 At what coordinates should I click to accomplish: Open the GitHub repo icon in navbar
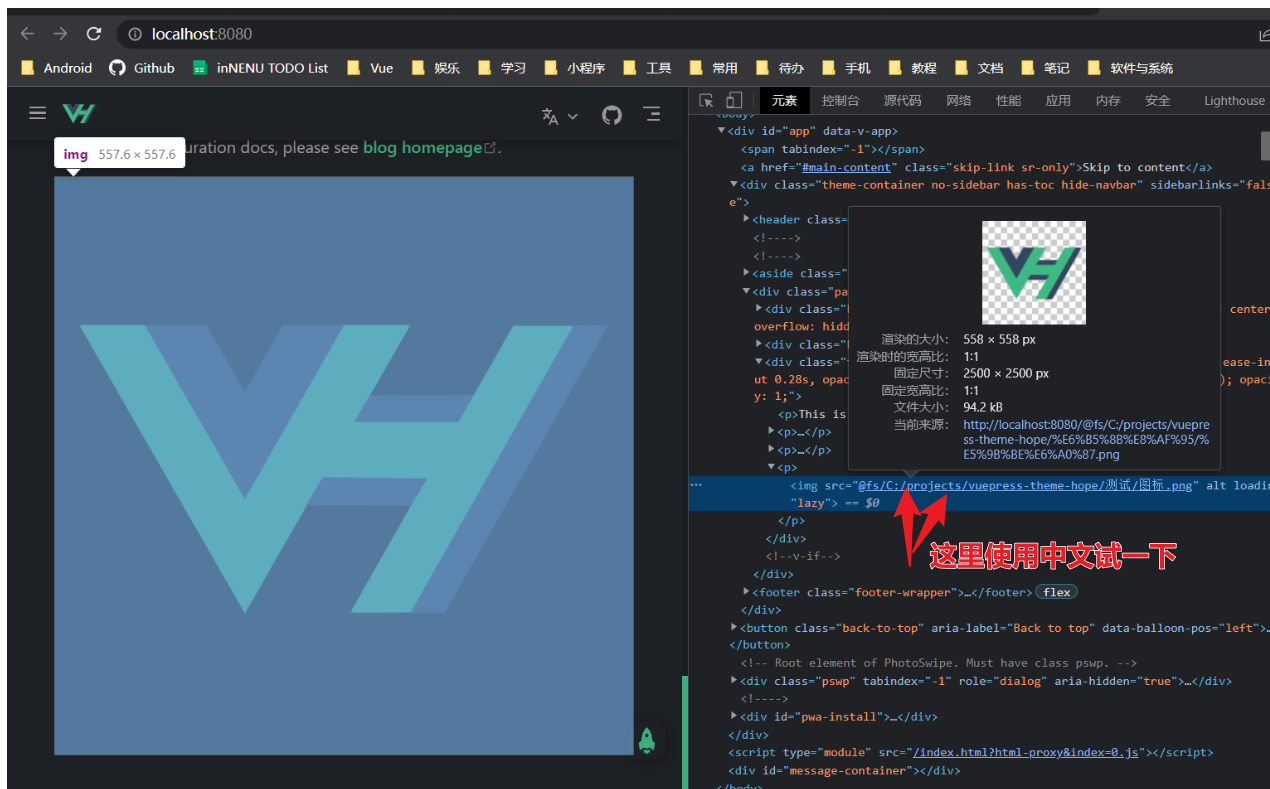(612, 115)
